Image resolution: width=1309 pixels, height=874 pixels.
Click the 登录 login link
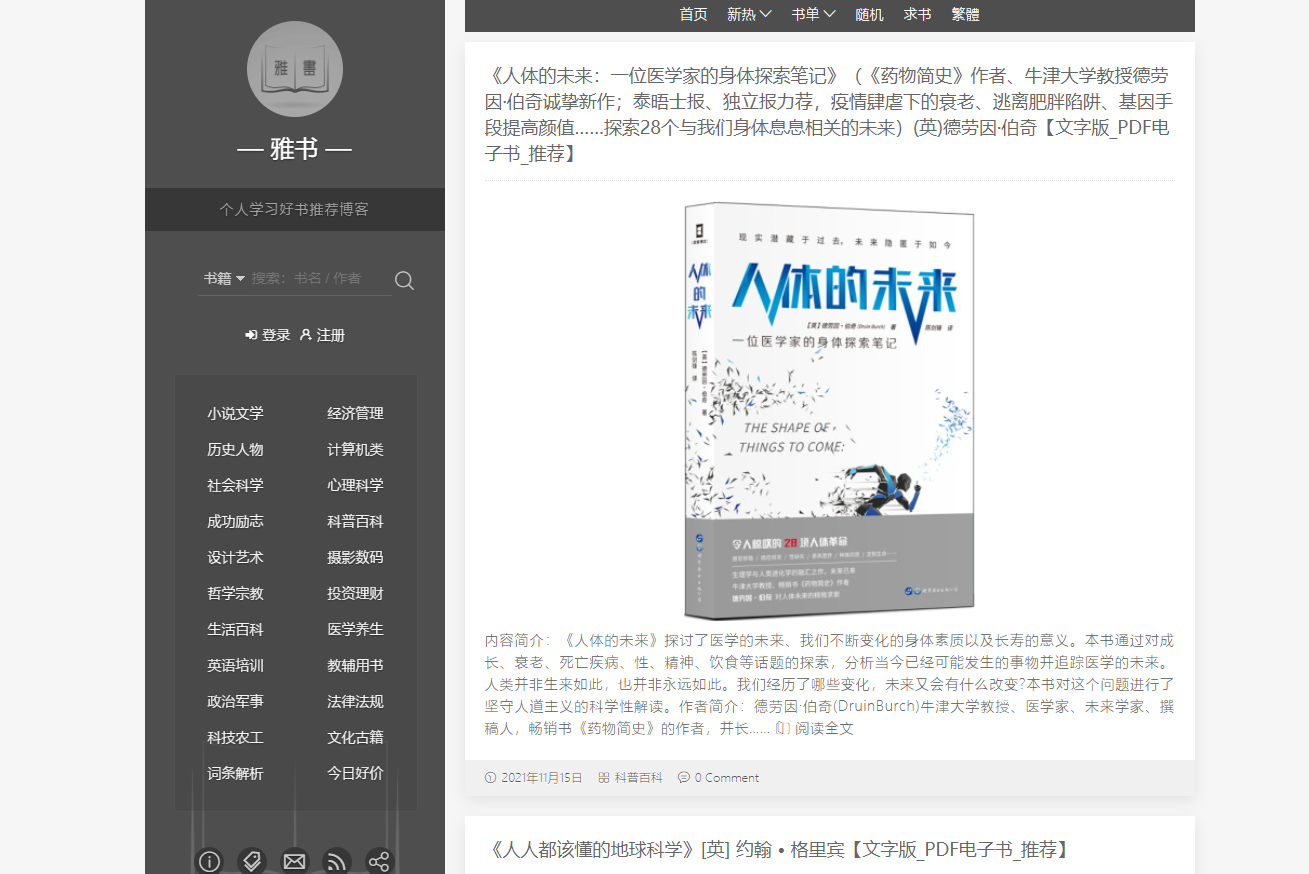[267, 335]
